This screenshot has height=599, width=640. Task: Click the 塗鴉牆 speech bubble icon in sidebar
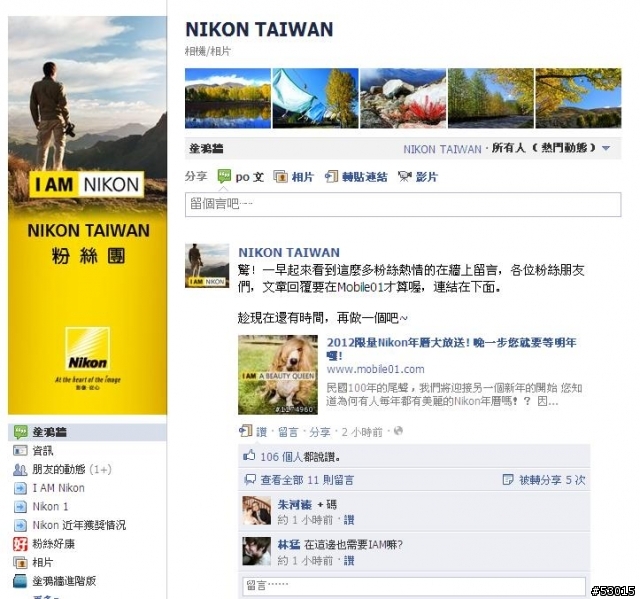click(x=20, y=432)
